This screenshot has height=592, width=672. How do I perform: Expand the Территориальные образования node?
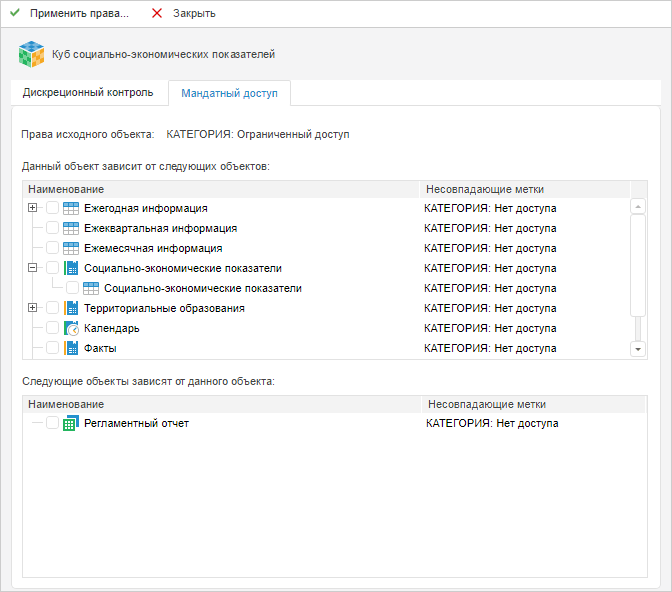click(x=33, y=308)
